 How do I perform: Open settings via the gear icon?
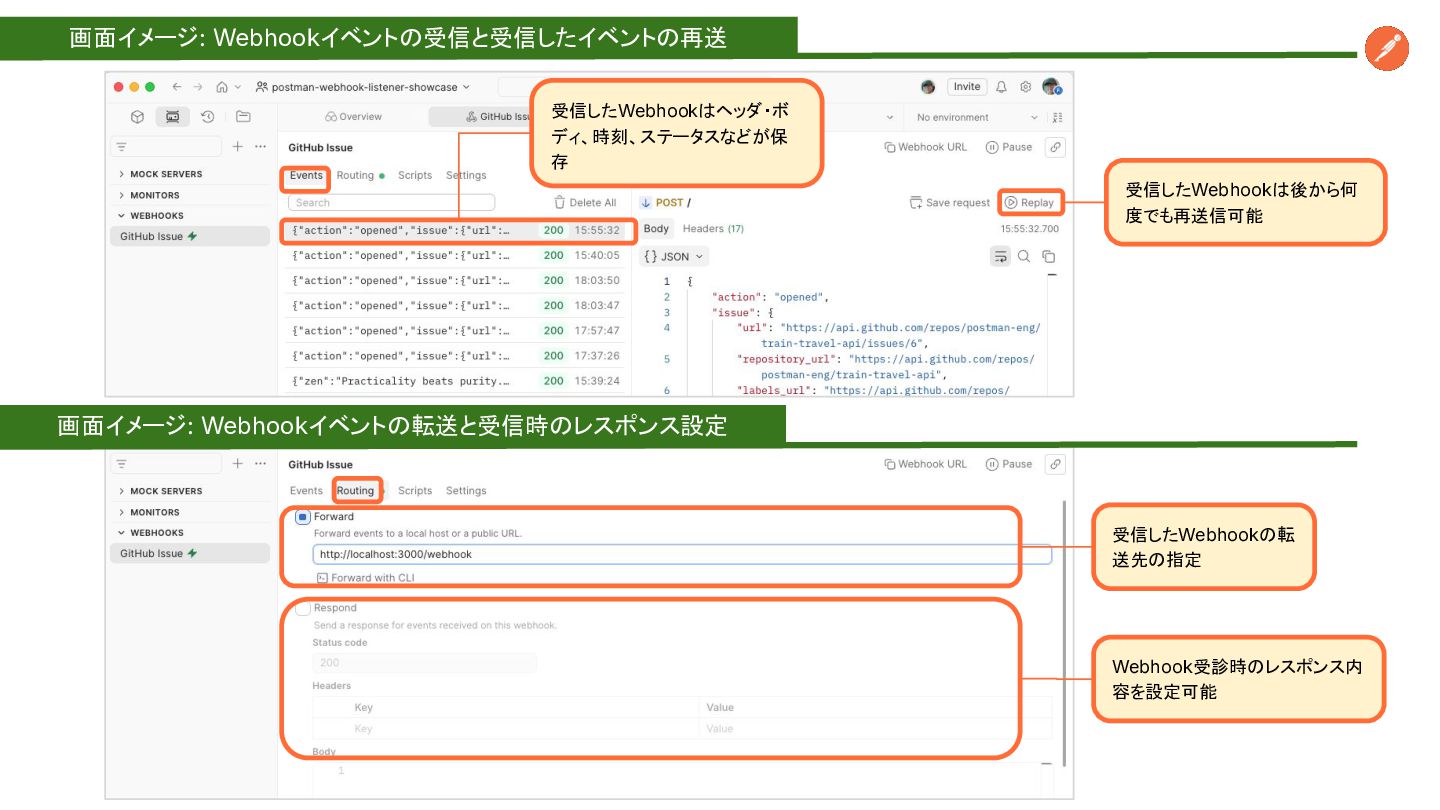click(1025, 87)
